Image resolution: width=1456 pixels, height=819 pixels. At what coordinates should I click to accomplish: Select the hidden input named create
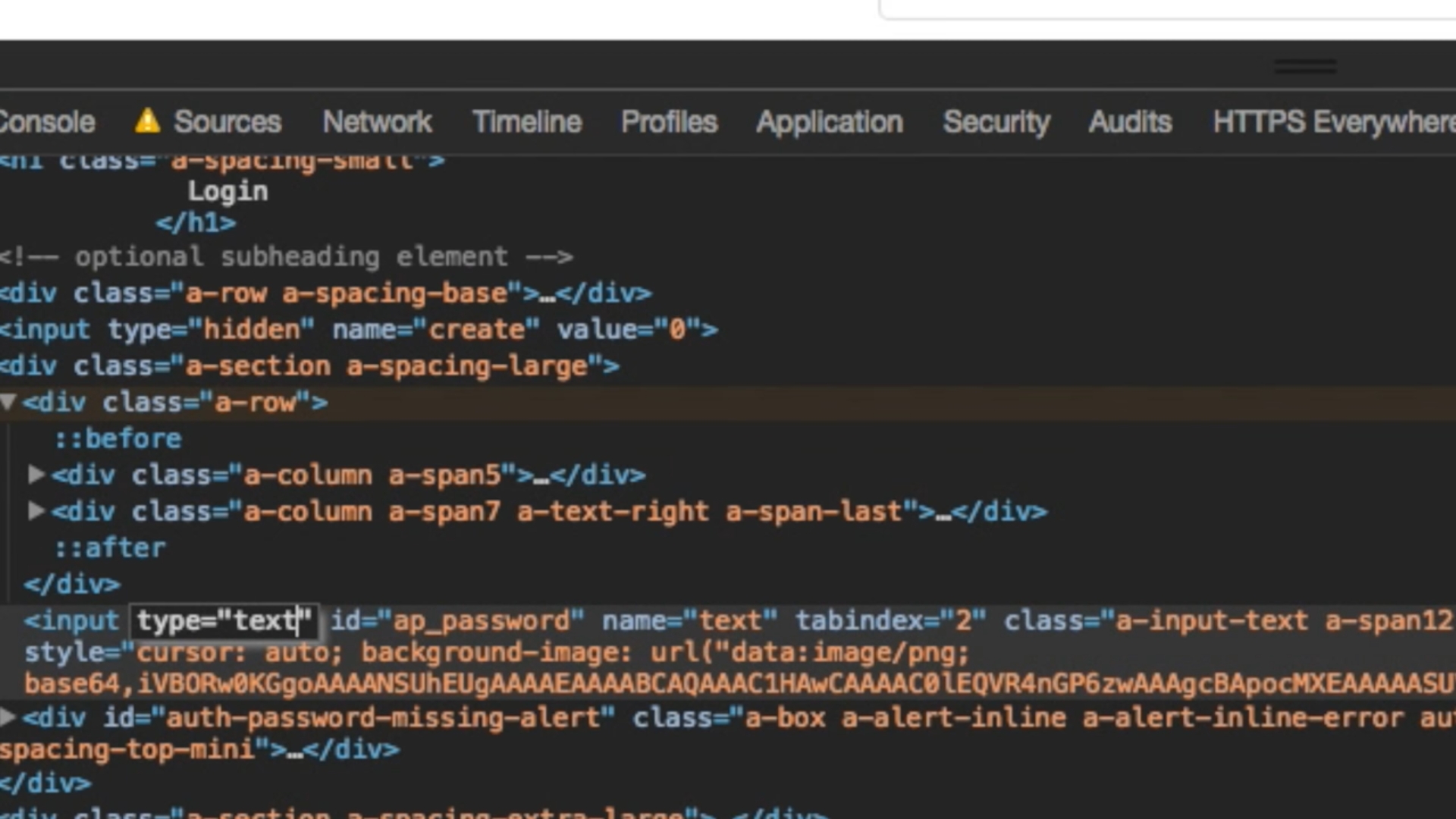click(x=356, y=330)
